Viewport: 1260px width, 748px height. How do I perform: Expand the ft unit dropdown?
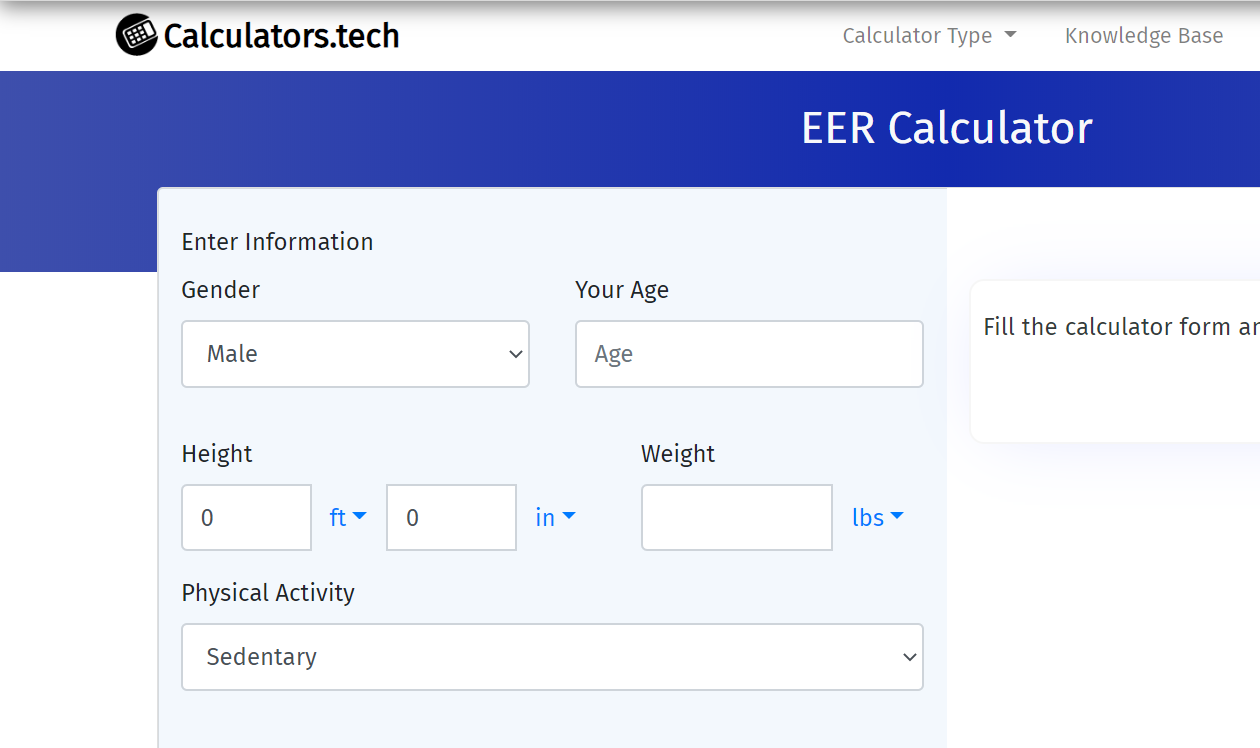coord(348,518)
